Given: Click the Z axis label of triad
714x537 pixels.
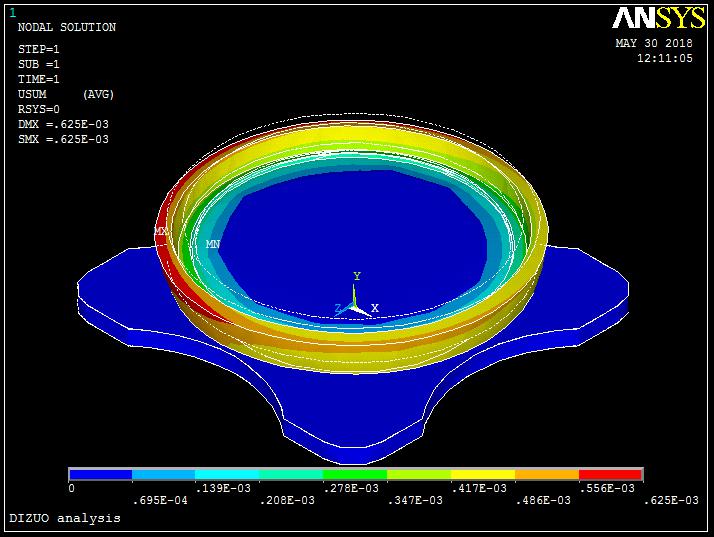Looking at the screenshot, I should click(x=338, y=308).
